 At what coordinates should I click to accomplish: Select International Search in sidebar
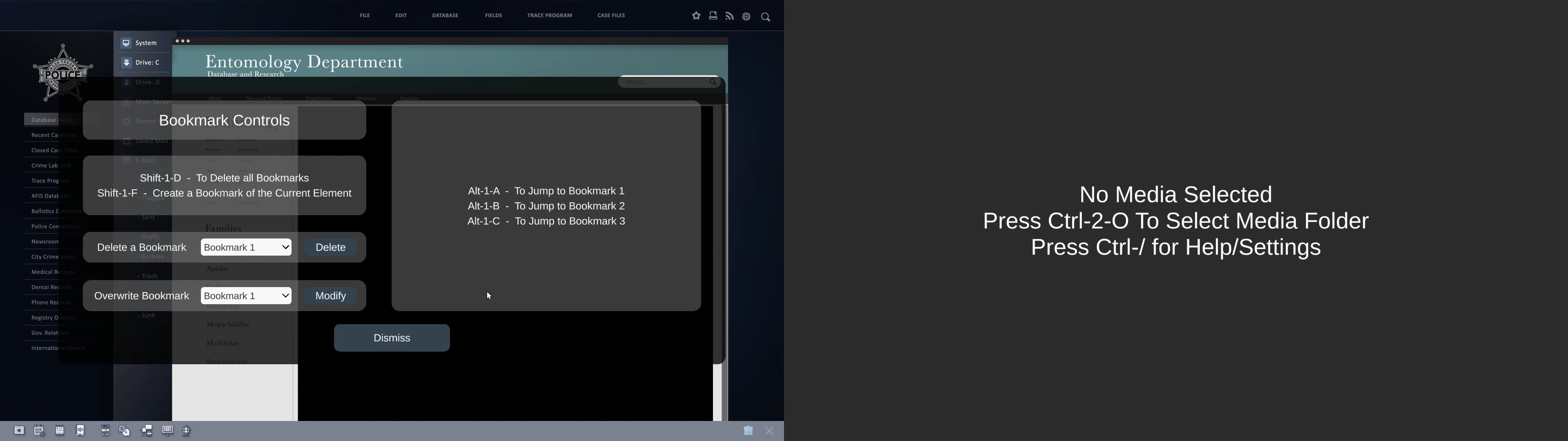(x=58, y=348)
